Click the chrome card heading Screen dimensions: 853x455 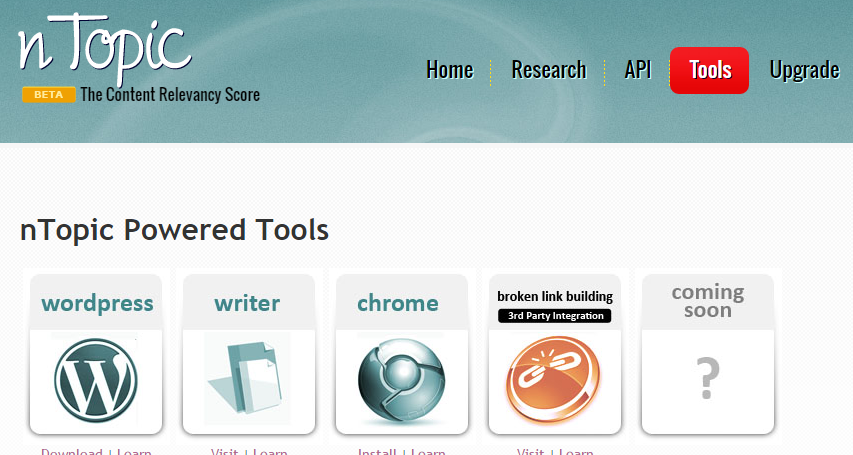398,304
